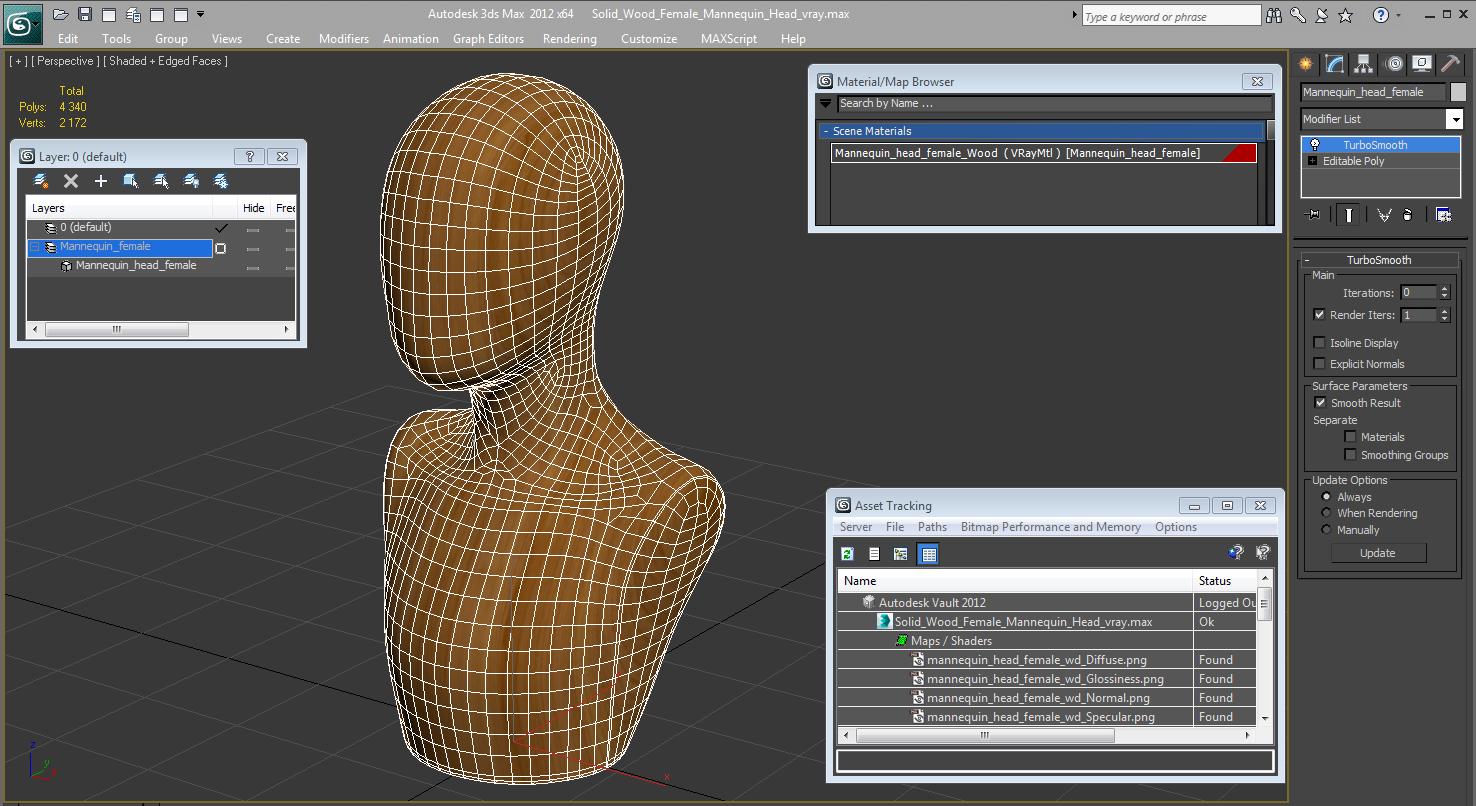Open the 3ds Max application menu logo

(21, 22)
